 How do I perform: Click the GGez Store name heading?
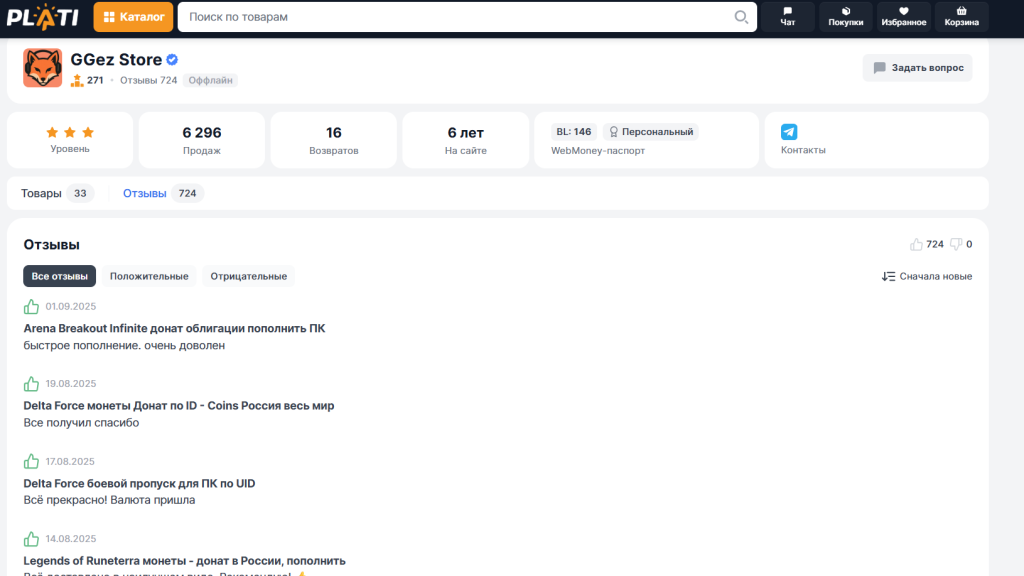point(116,59)
